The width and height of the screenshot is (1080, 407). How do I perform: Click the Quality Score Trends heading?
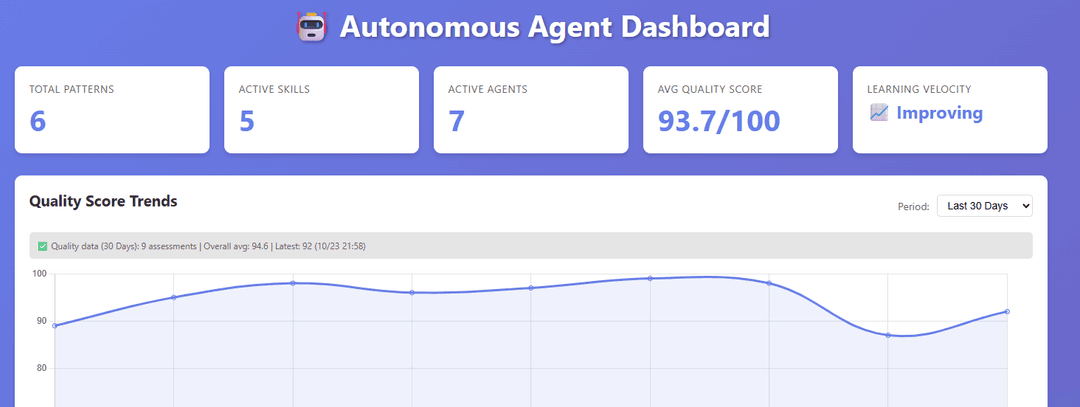(103, 201)
